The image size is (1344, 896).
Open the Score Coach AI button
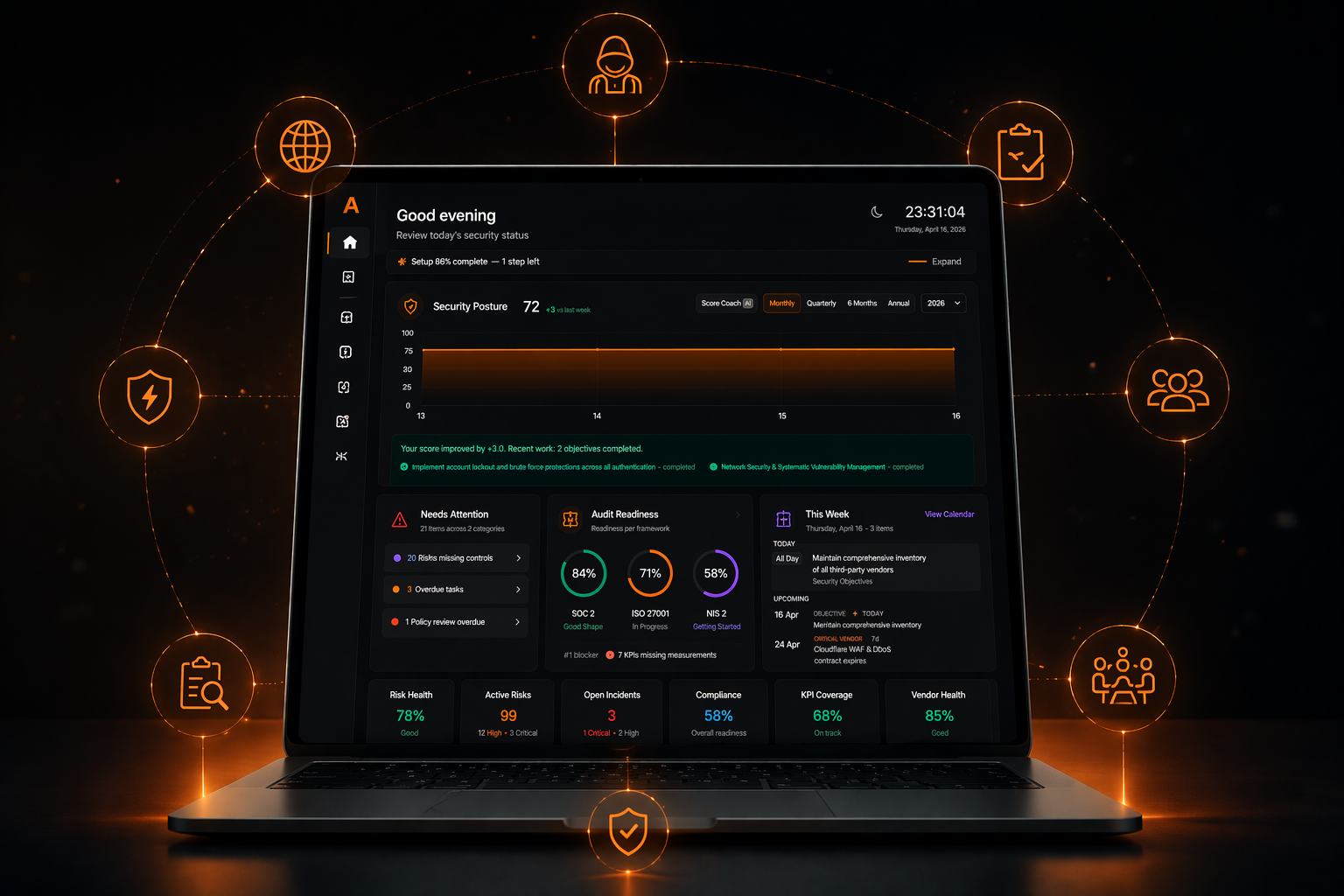(x=726, y=304)
